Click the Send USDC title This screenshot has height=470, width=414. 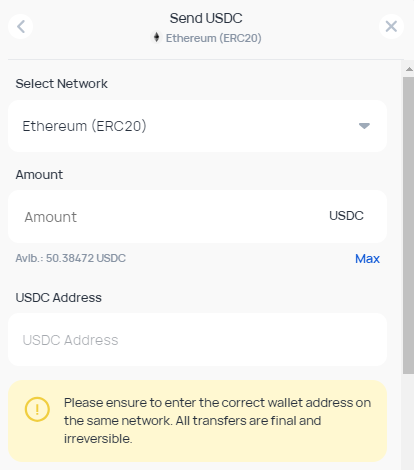pos(206,18)
